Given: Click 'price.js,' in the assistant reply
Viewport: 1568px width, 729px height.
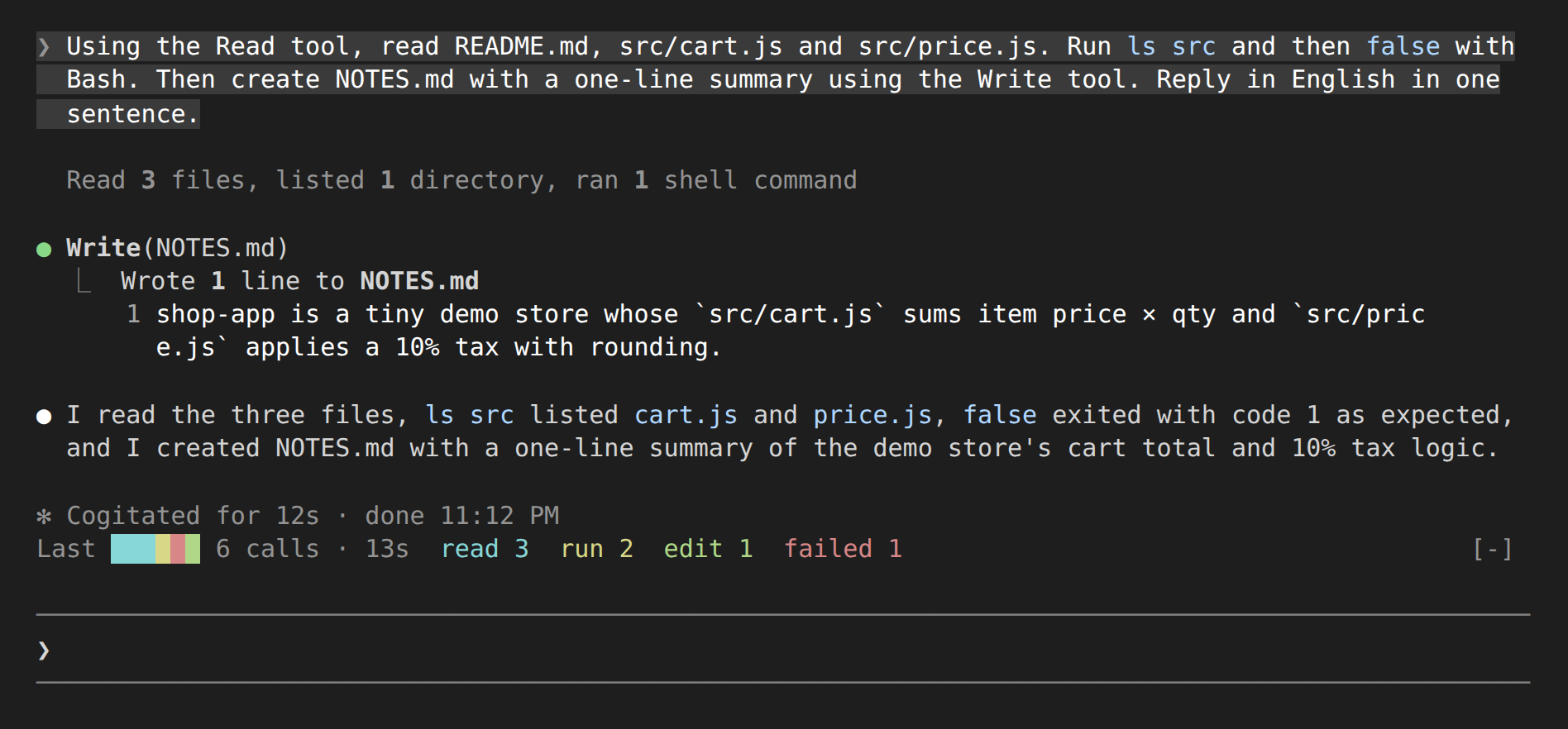Looking at the screenshot, I should pos(880,415).
